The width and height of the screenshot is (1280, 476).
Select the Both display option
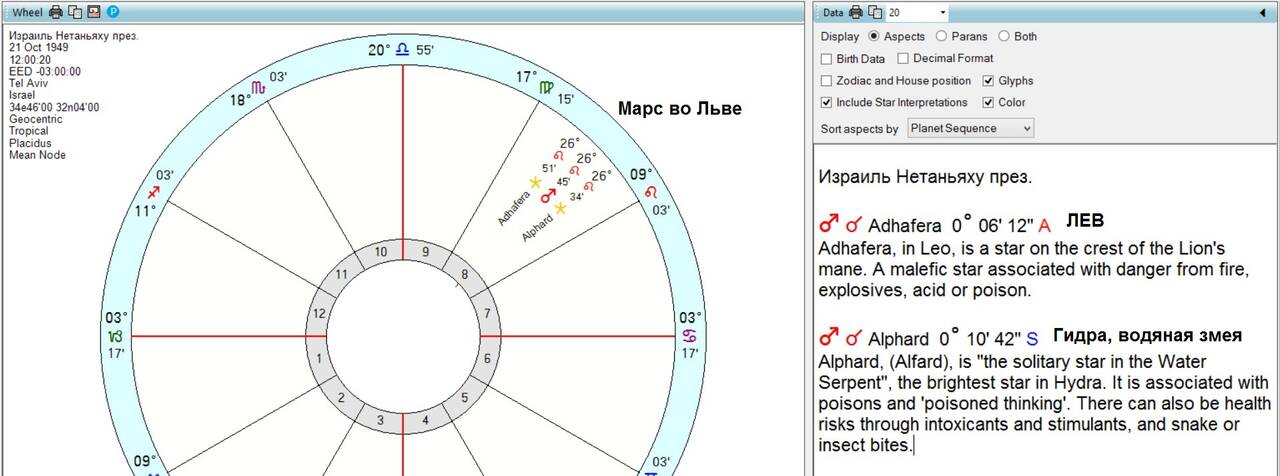click(x=1004, y=36)
